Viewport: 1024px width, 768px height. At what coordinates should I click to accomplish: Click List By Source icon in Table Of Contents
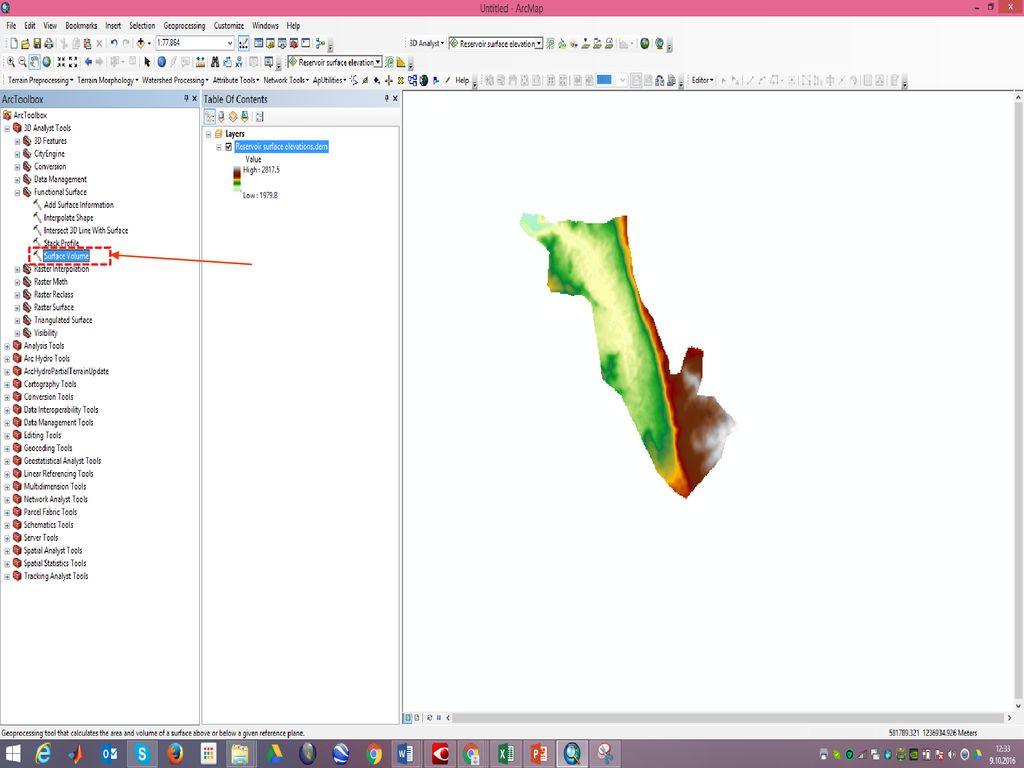click(x=221, y=117)
